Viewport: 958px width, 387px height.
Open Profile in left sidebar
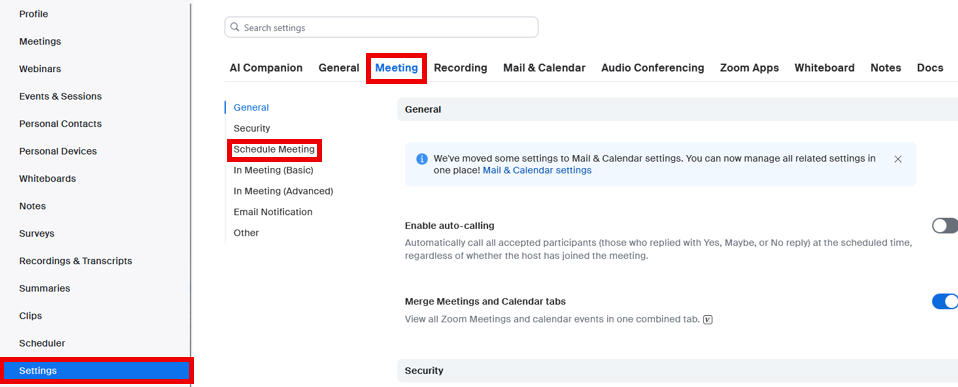coord(34,14)
